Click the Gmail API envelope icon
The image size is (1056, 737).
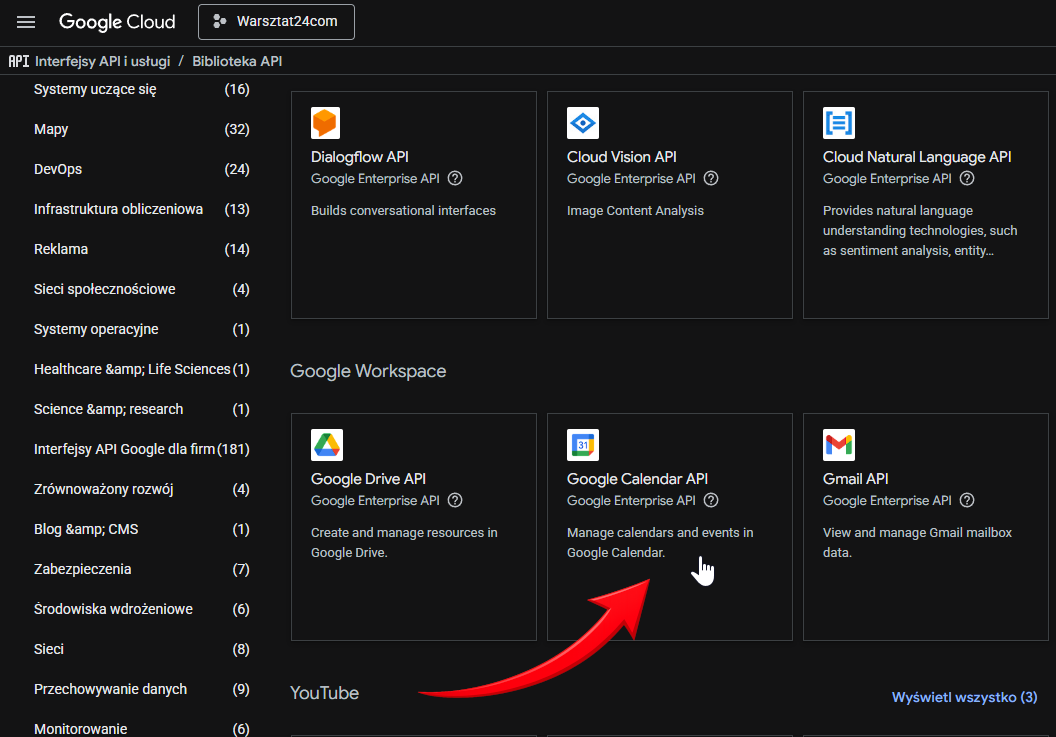pos(838,445)
